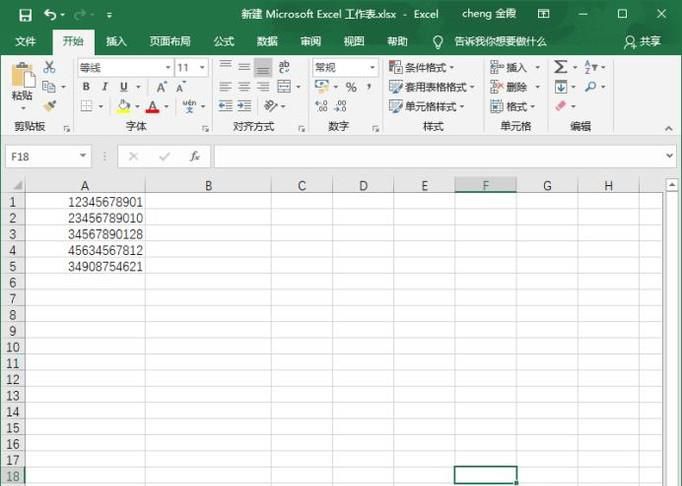The height and width of the screenshot is (486, 682).
Task: Toggle Bold formatting
Action: [87, 87]
